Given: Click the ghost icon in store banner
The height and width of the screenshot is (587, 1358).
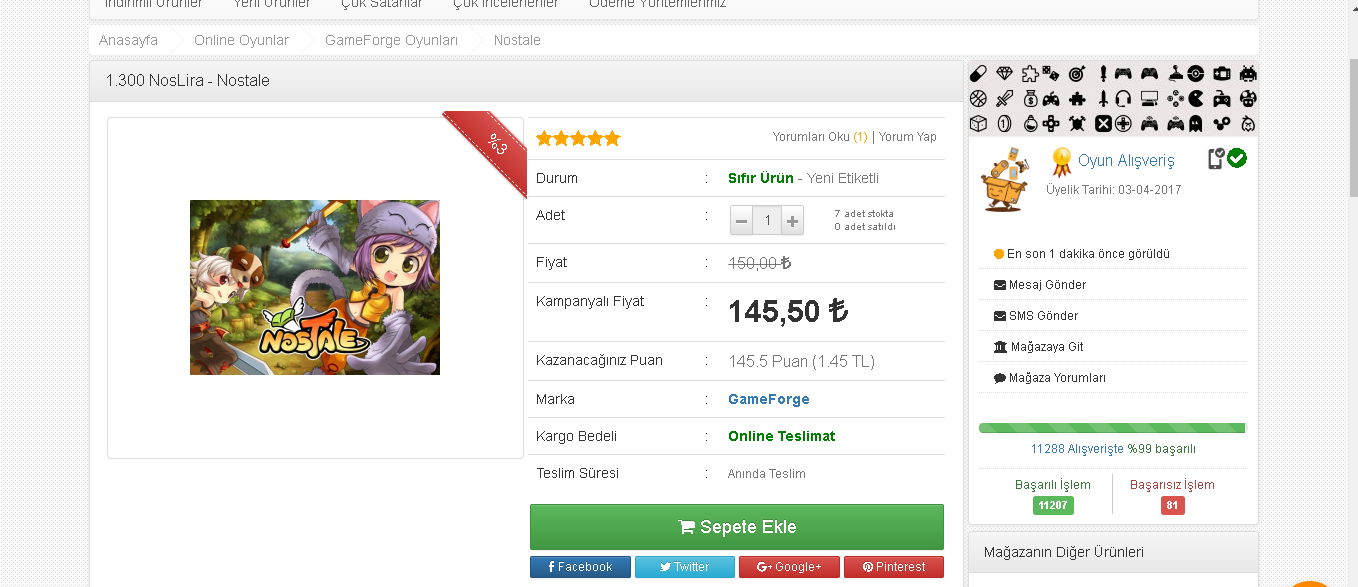Looking at the screenshot, I should [x=1195, y=123].
